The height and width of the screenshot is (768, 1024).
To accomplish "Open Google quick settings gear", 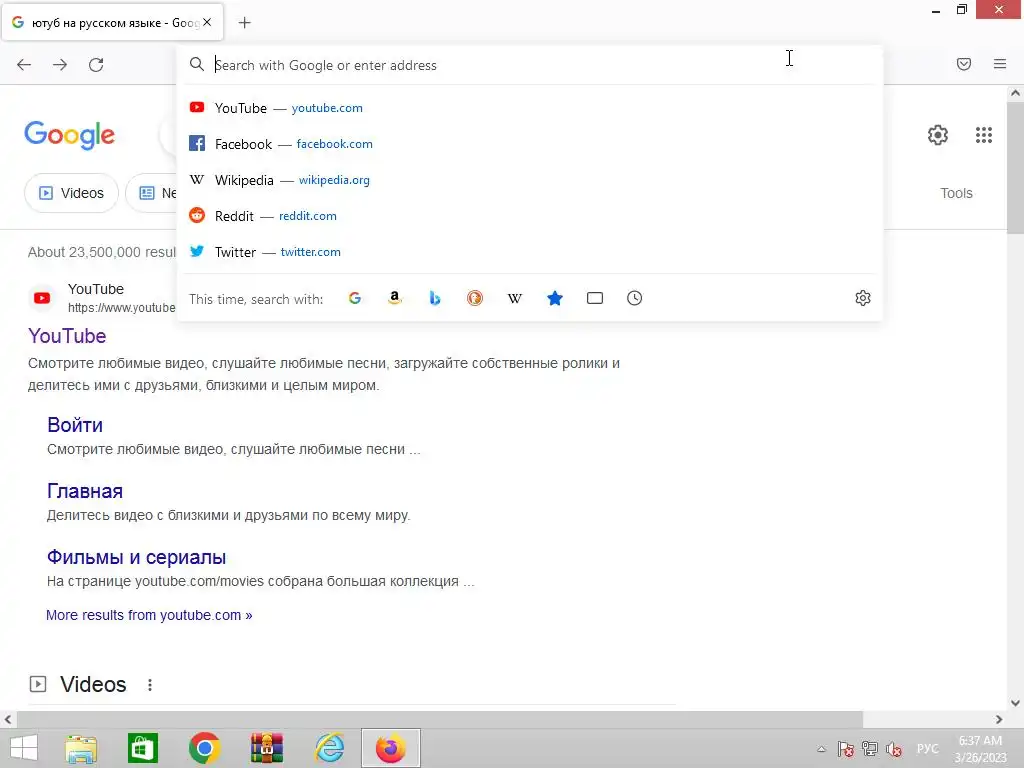I will coord(938,135).
